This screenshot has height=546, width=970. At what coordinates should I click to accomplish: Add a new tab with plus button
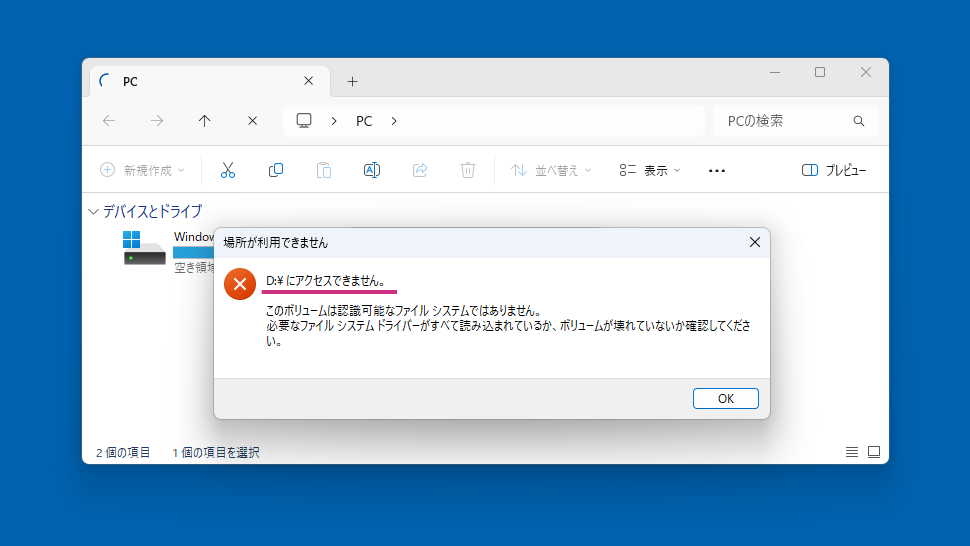[353, 82]
